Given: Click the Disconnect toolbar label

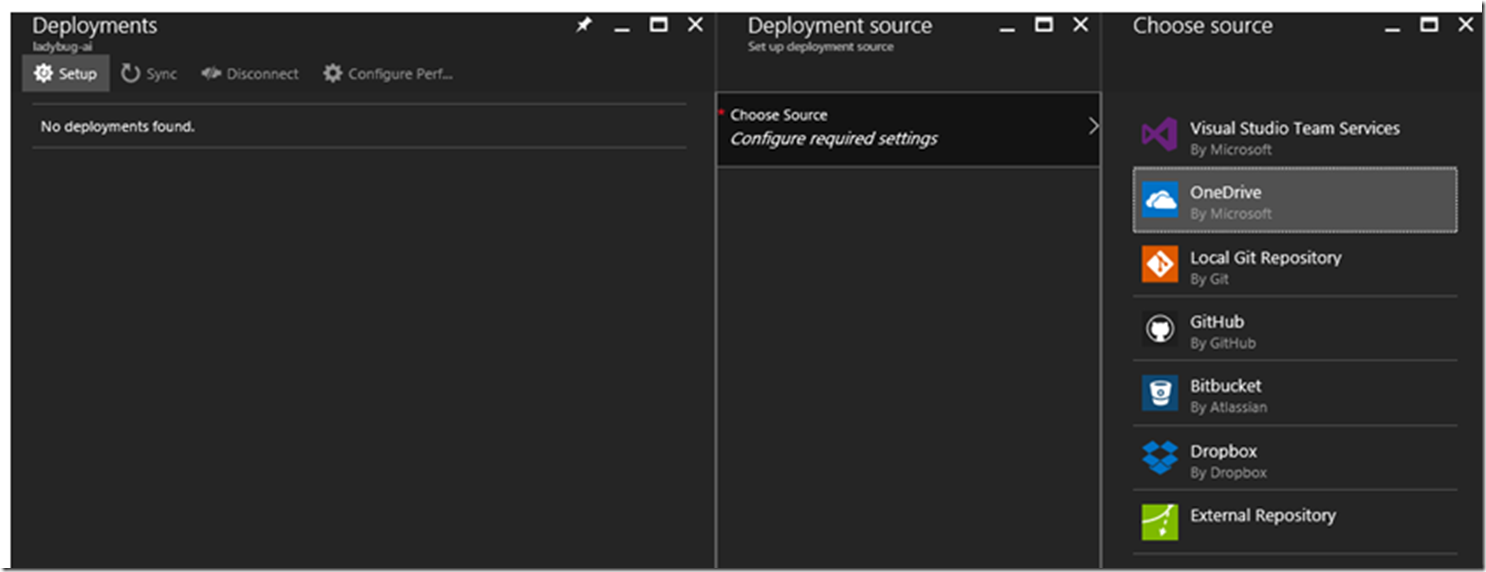Looking at the screenshot, I should click(263, 74).
